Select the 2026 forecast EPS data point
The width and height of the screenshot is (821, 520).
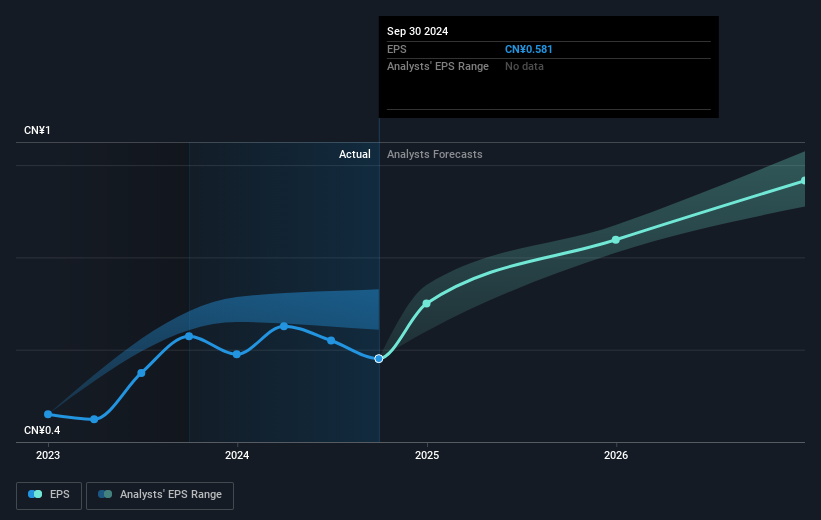click(616, 240)
